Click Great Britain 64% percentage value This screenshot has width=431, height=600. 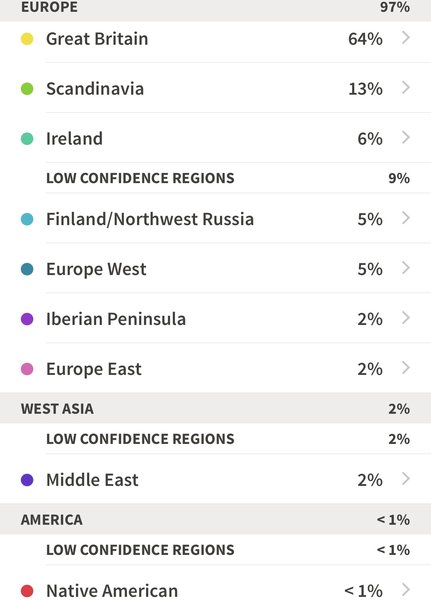pyautogui.click(x=365, y=39)
